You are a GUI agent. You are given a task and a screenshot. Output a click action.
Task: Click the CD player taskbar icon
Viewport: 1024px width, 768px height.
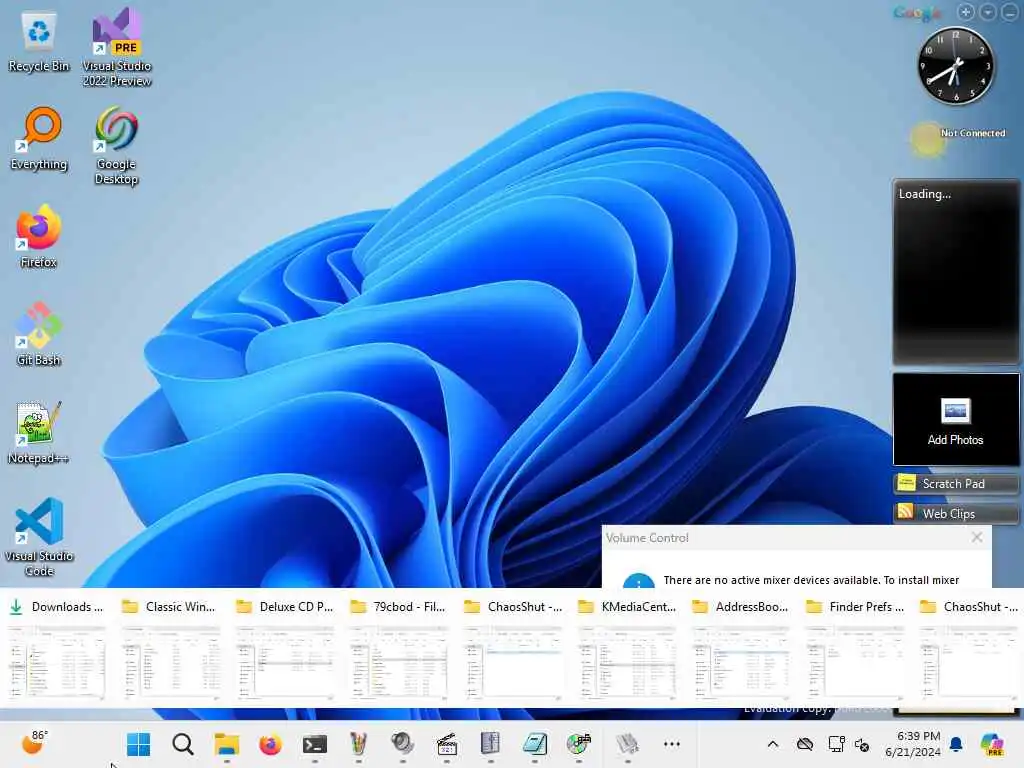(x=579, y=744)
